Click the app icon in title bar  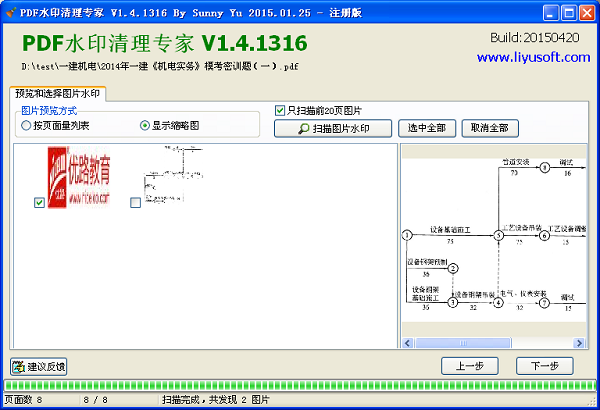(11, 12)
